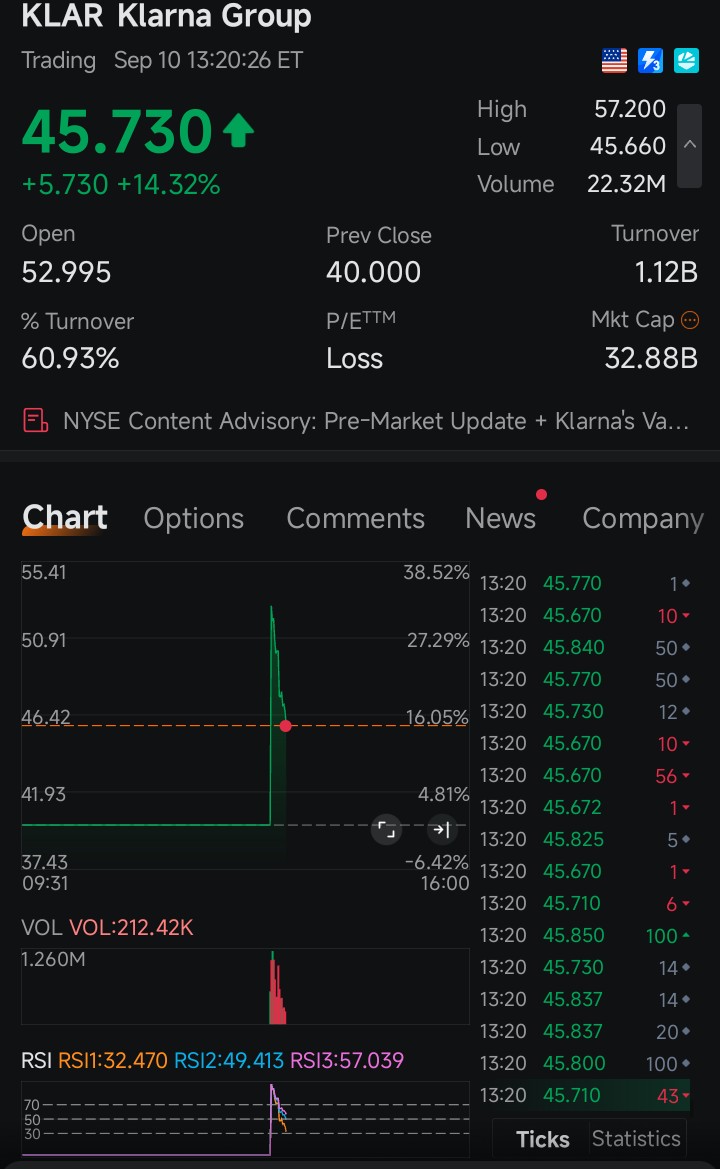Tap the RSI indicator label
Viewport: 720px width, 1169px height.
tap(37, 1060)
